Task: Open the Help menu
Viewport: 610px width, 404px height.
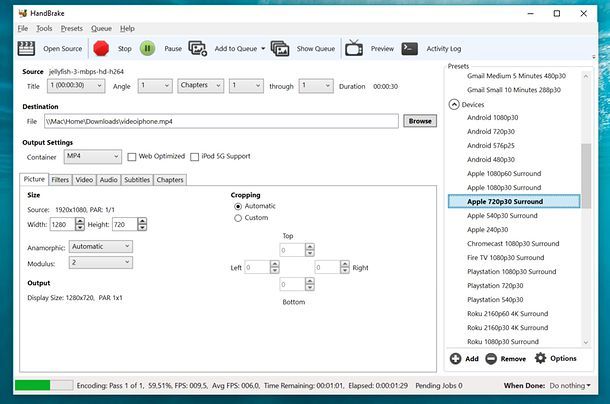Action: point(127,28)
